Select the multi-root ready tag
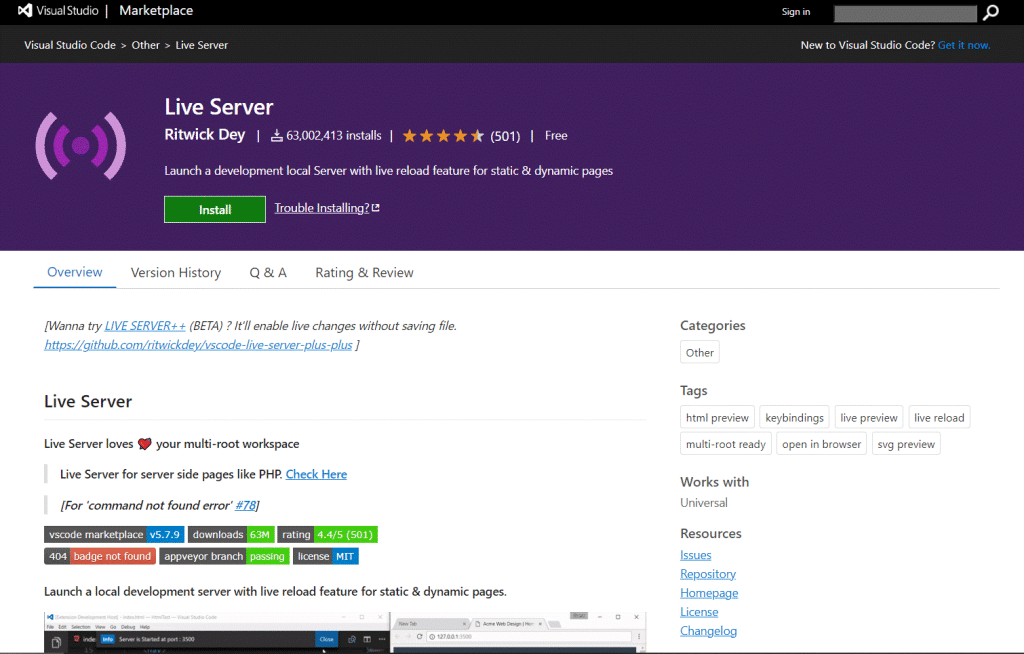 point(726,444)
